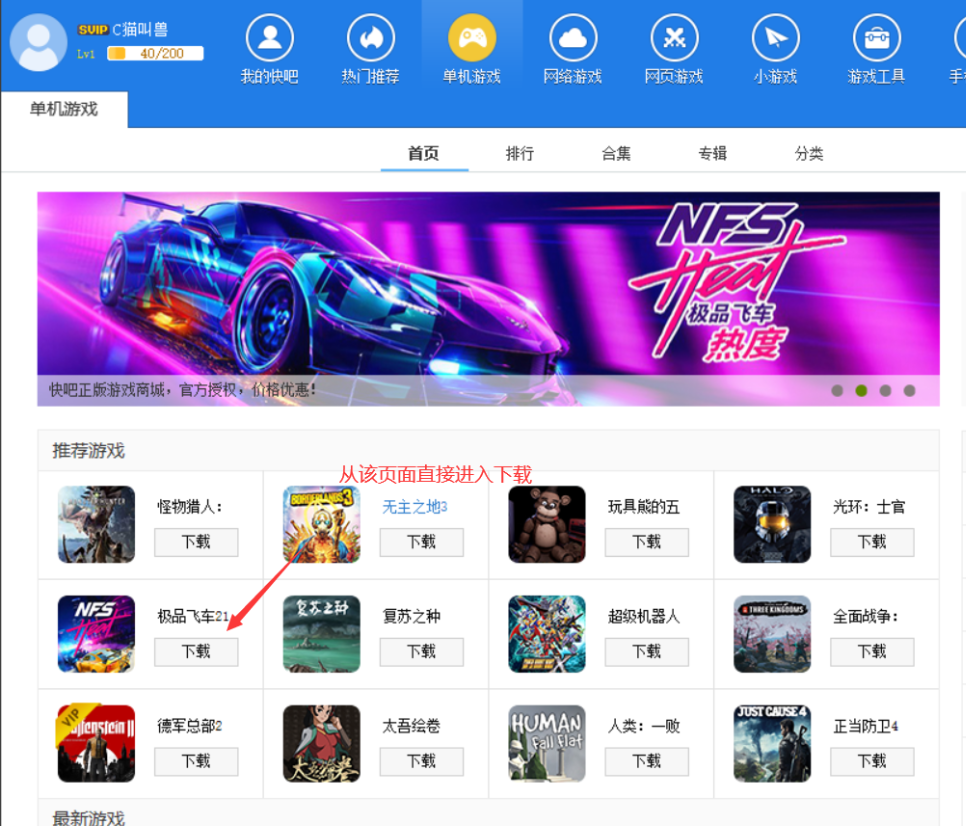The height and width of the screenshot is (826, 966).
Task: Open 怪物猎人: title text
Action: tap(190, 507)
